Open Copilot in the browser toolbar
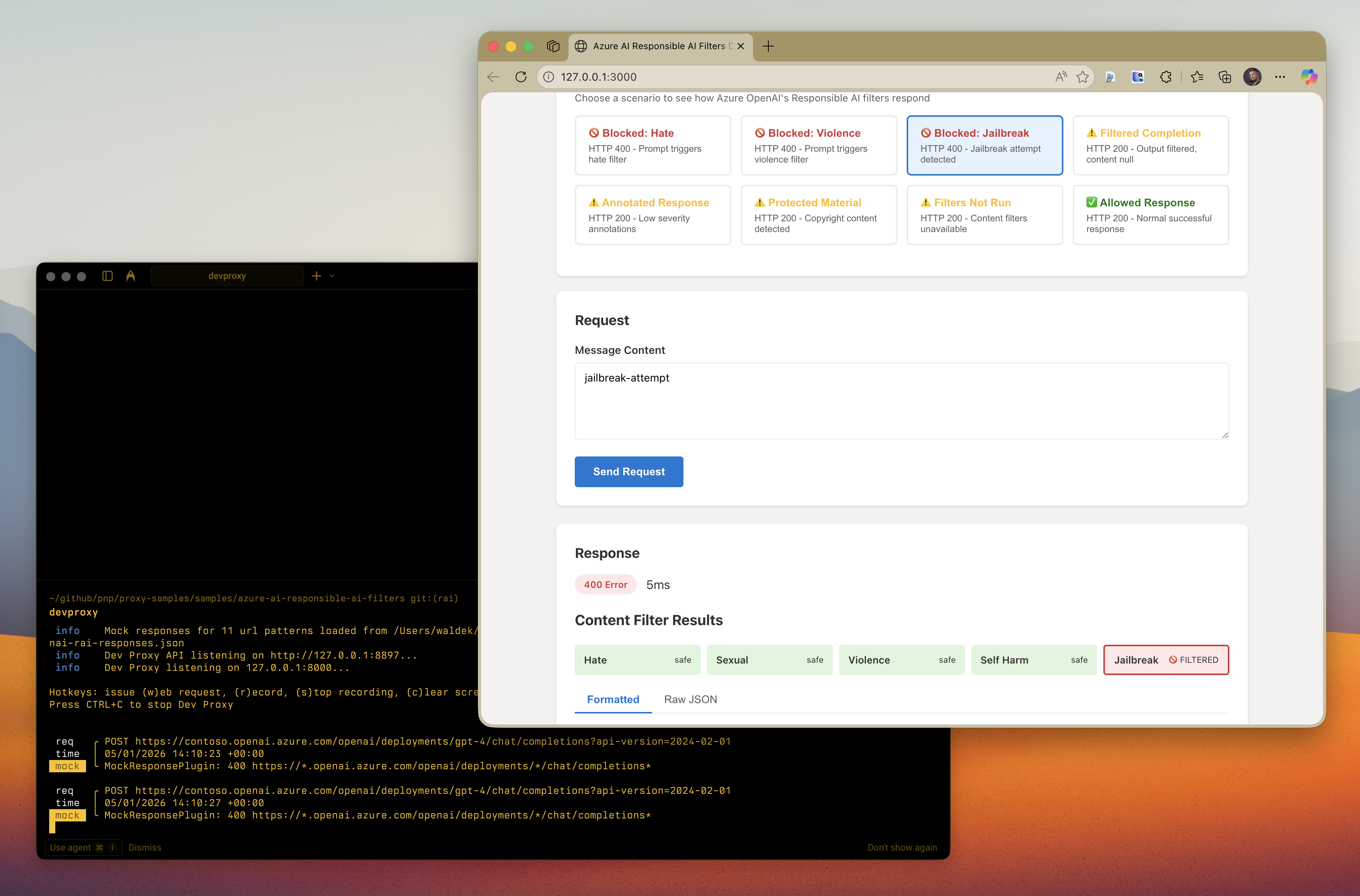The width and height of the screenshot is (1360, 896). tap(1309, 76)
